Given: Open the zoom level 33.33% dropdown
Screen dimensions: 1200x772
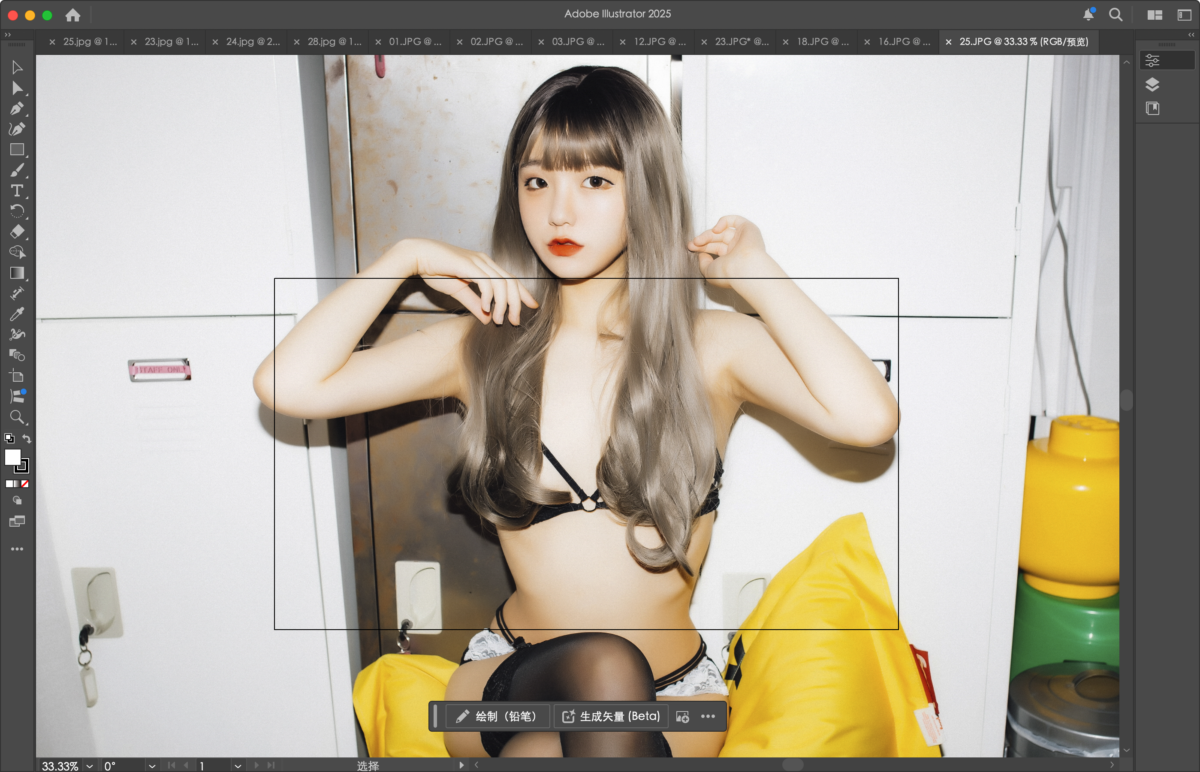Looking at the screenshot, I should 90,765.
